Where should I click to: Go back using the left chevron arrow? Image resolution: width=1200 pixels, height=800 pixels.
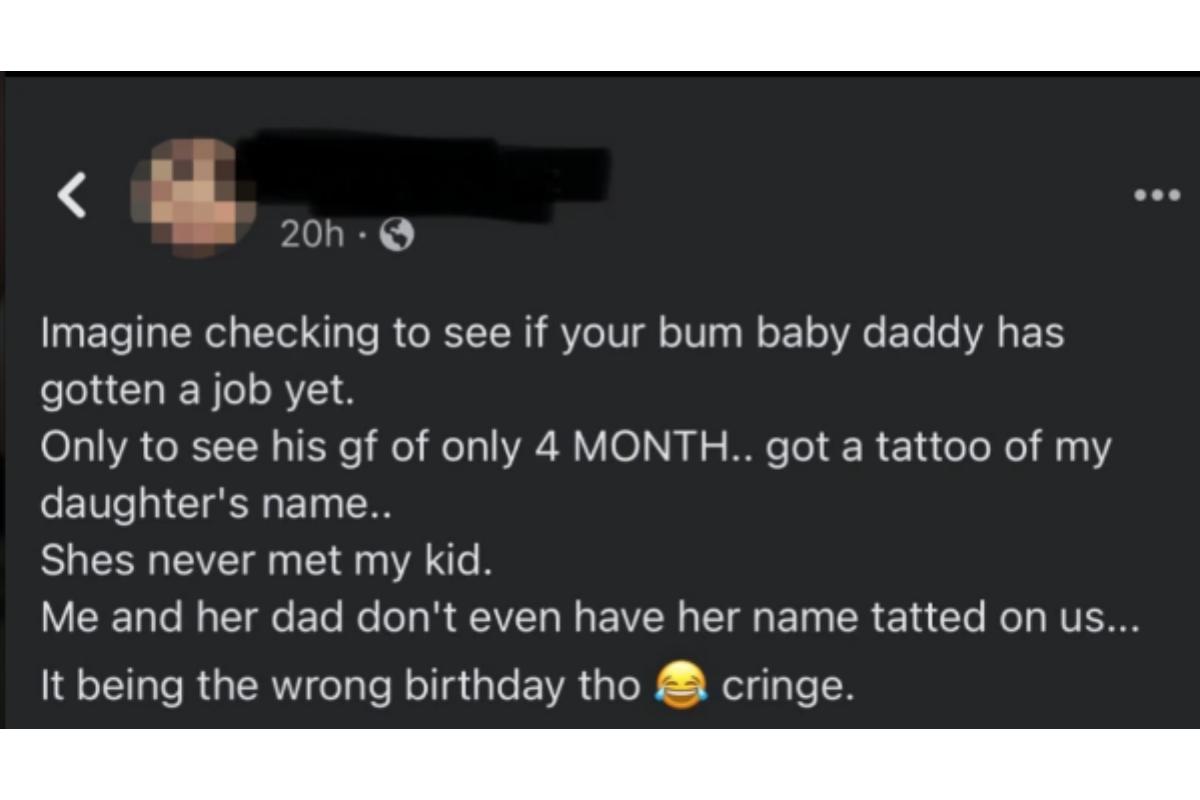[x=71, y=194]
